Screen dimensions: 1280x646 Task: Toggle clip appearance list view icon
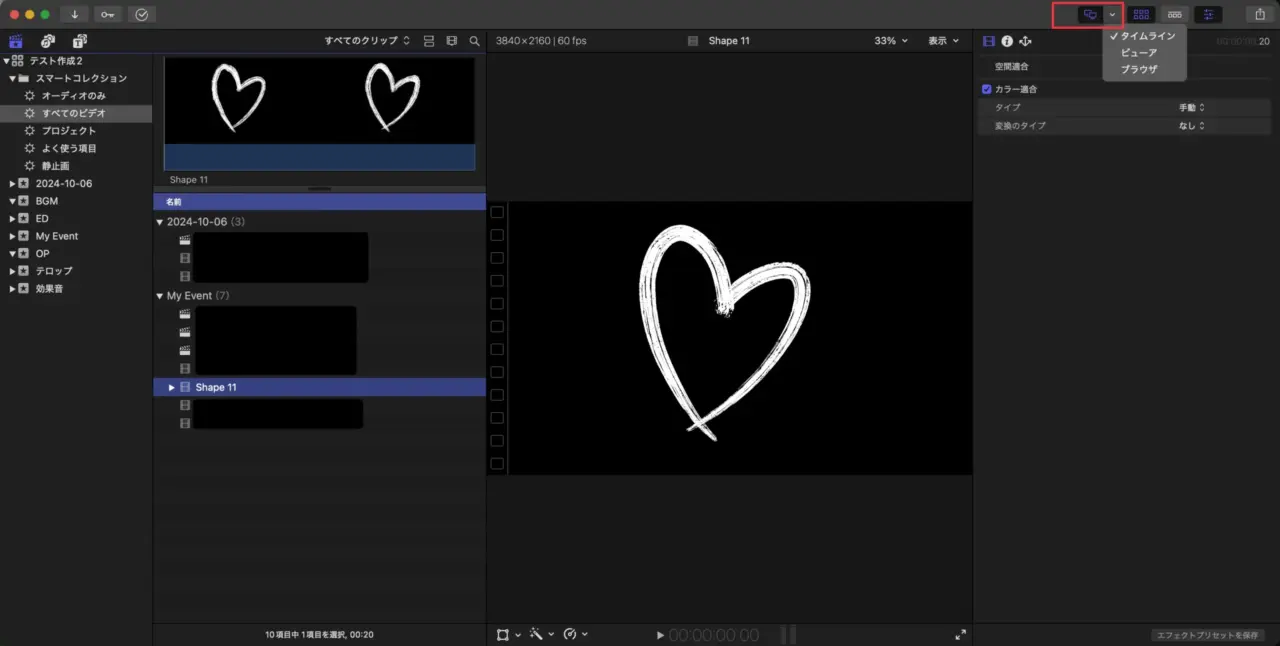coord(429,41)
